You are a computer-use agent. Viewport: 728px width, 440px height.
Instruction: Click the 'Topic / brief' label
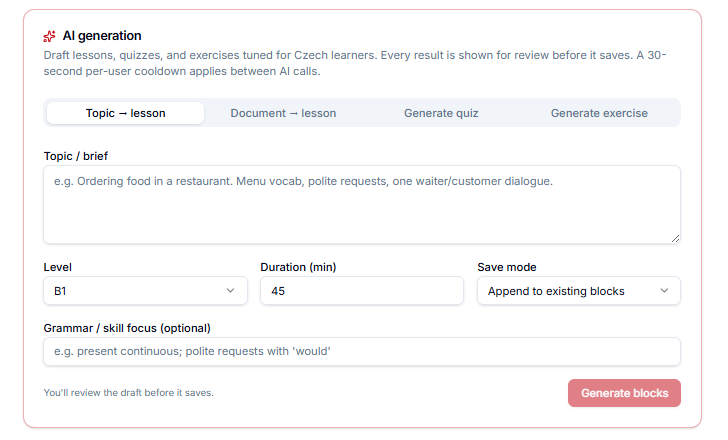tap(76, 156)
